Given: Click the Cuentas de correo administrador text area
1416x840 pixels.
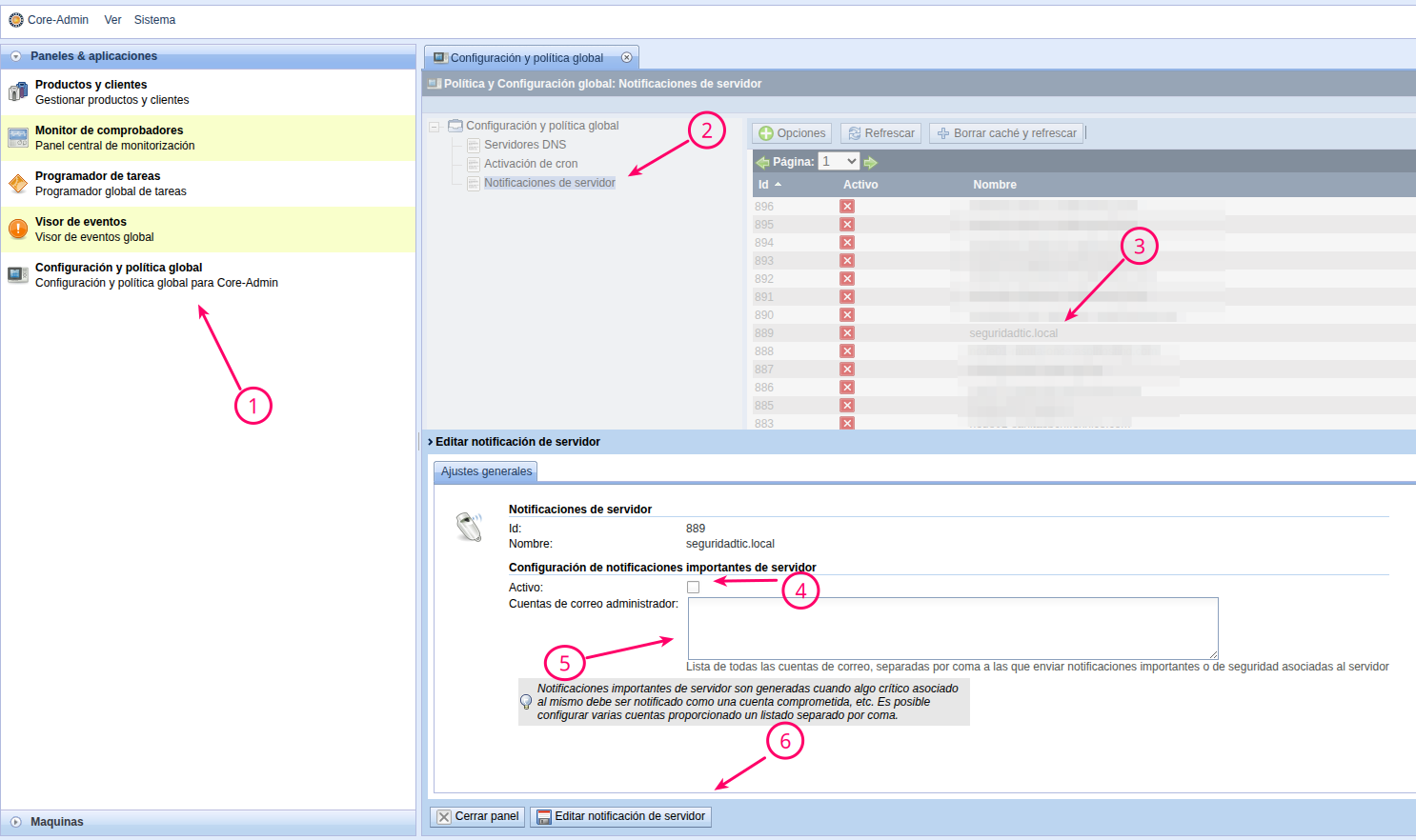Looking at the screenshot, I should pos(953,628).
